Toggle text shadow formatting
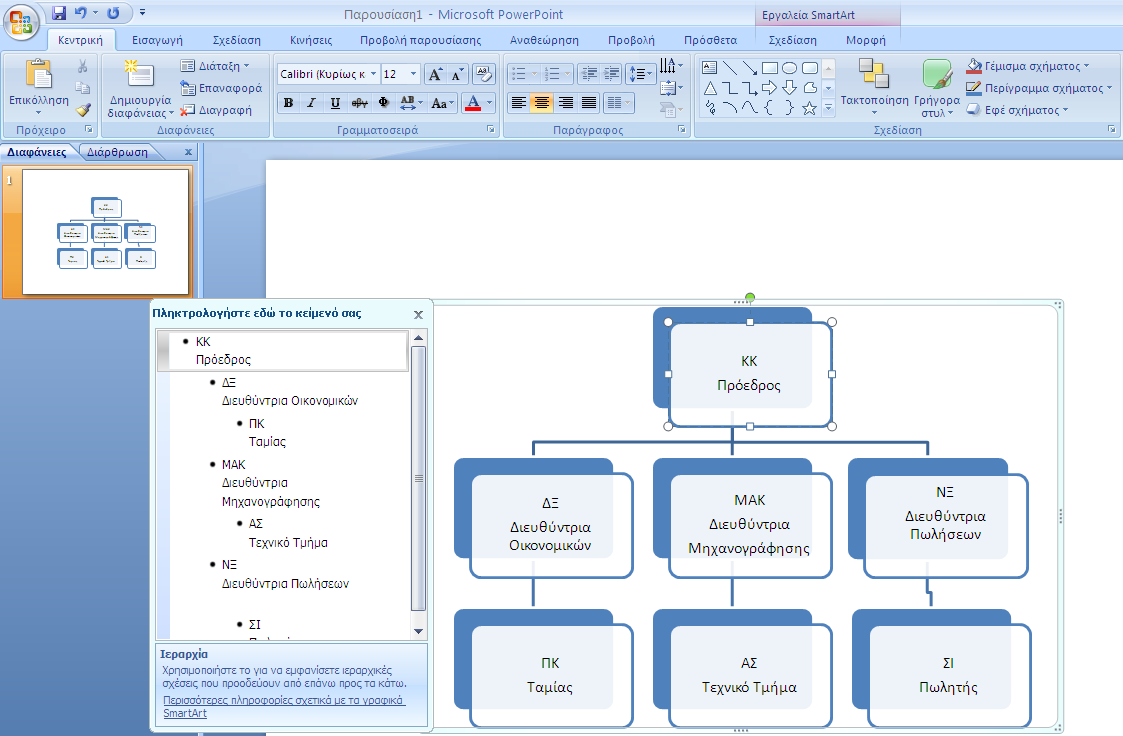 tap(384, 103)
